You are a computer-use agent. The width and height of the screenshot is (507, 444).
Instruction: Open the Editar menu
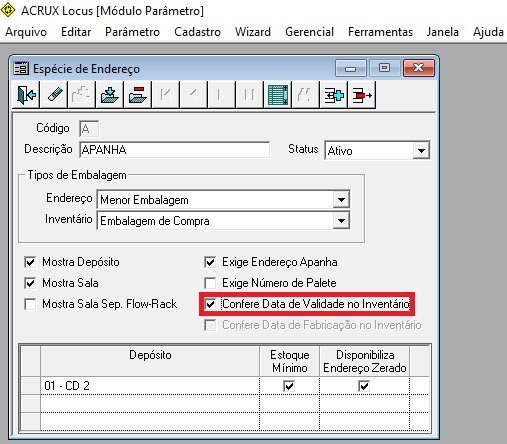(x=76, y=32)
